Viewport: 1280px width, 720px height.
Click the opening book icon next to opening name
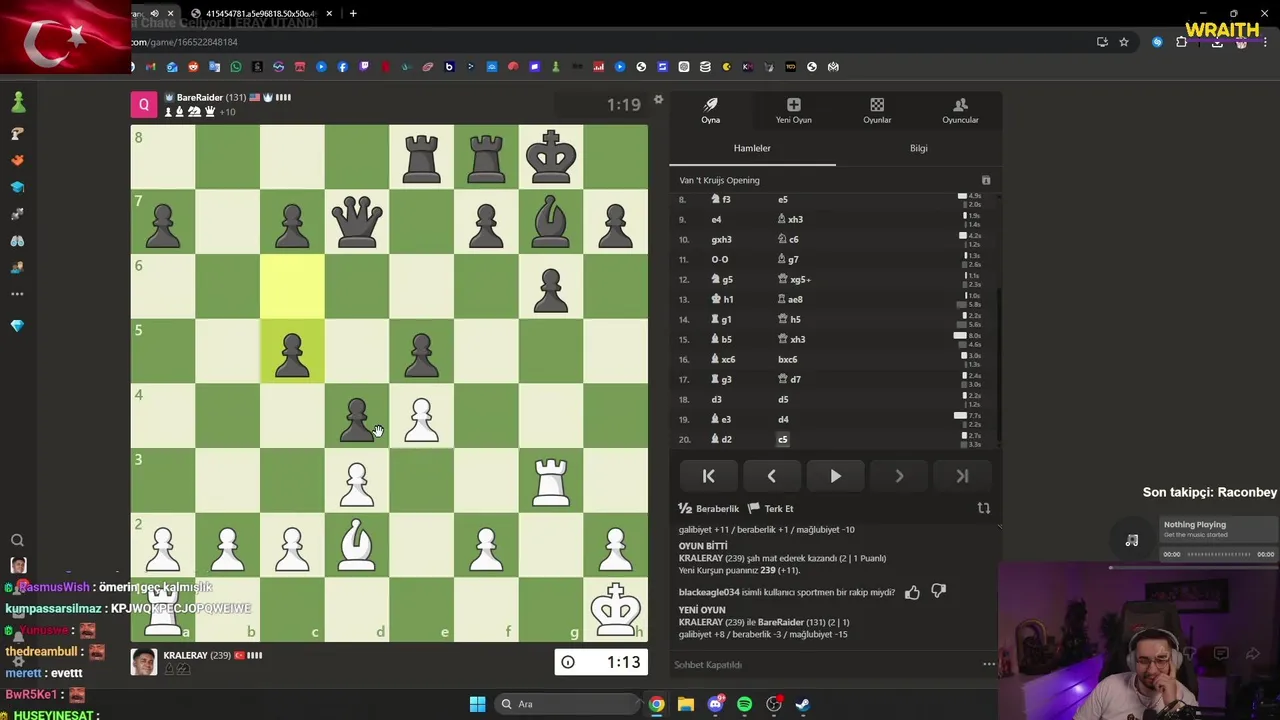click(985, 180)
